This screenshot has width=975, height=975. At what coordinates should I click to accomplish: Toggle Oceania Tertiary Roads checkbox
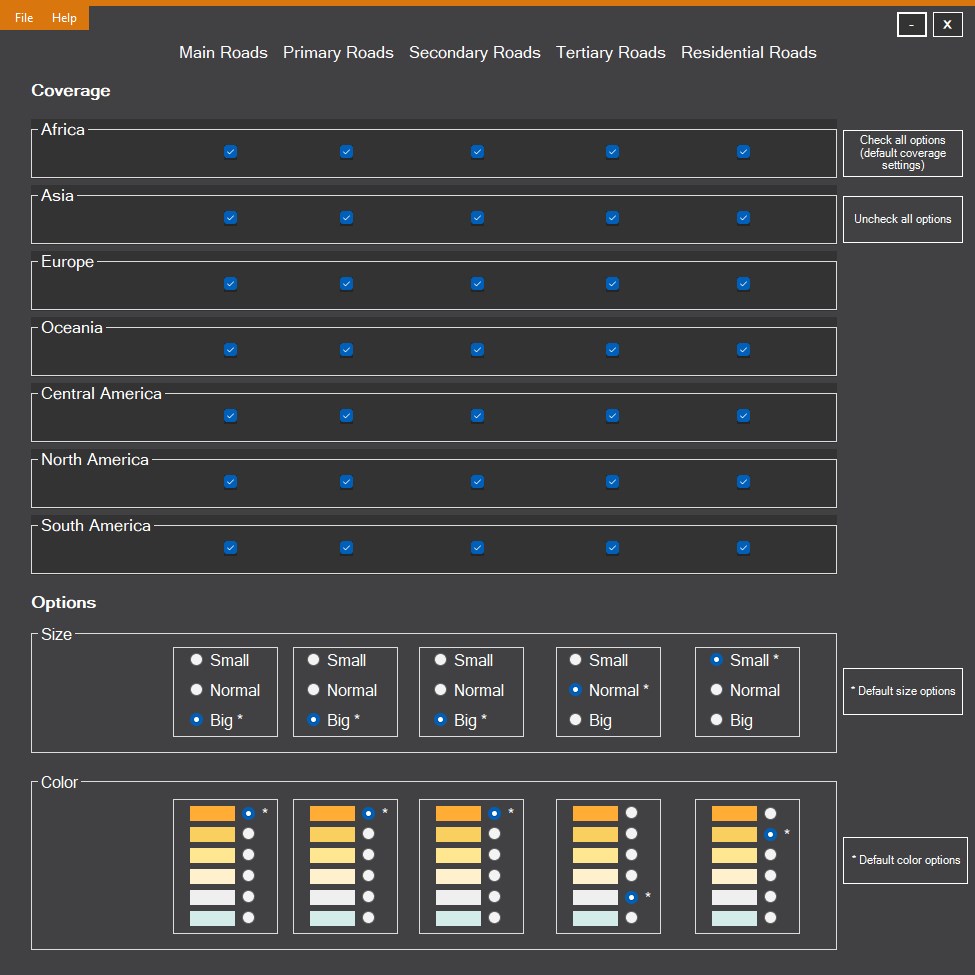[612, 350]
